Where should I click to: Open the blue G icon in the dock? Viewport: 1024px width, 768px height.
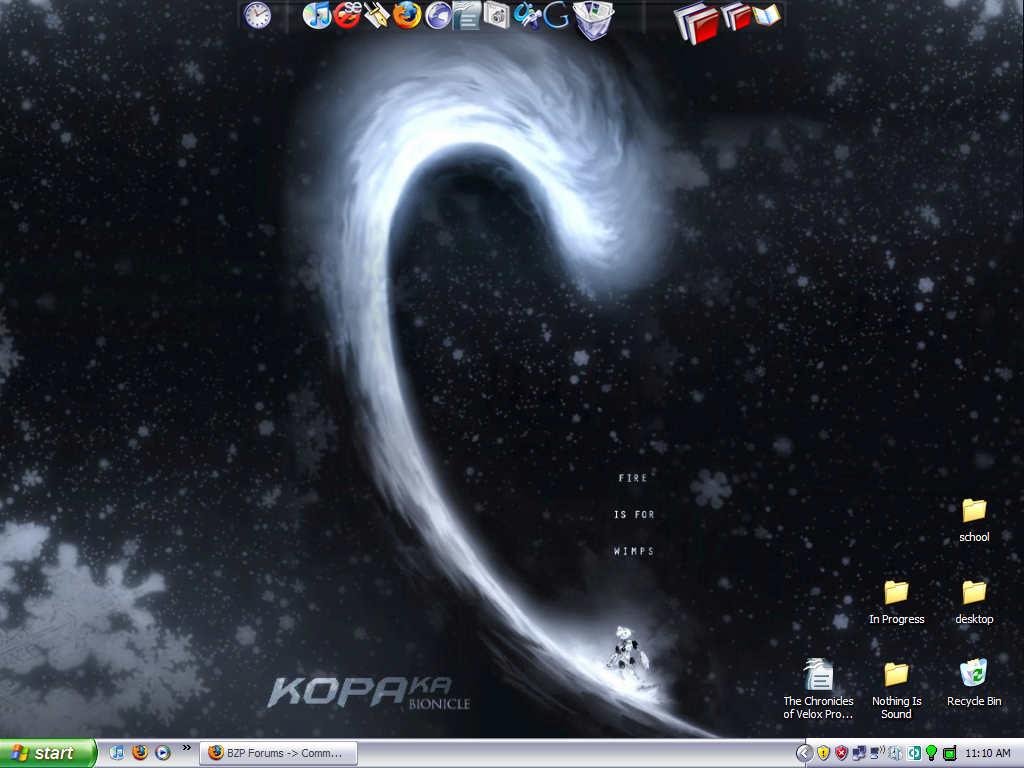click(x=557, y=16)
